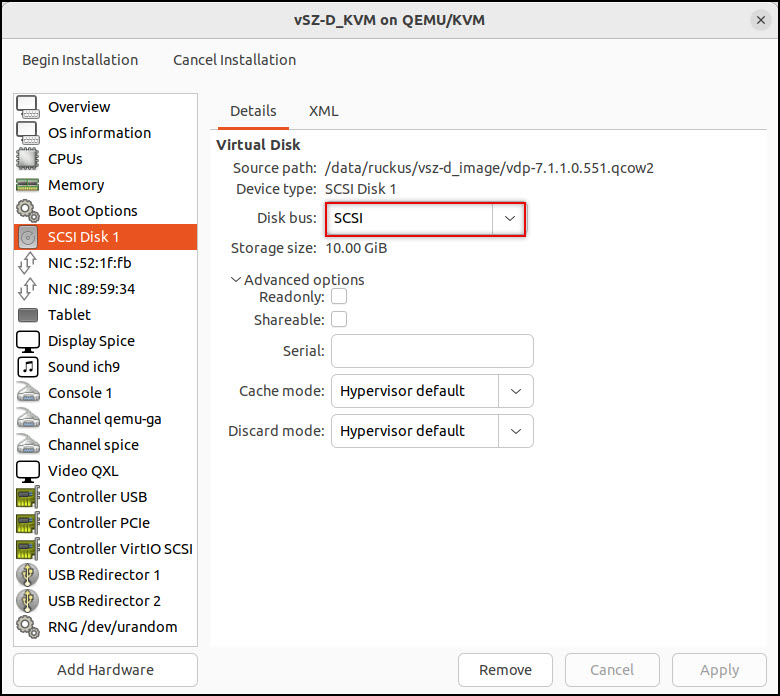
Task: Open the Disk bus SCSI dropdown
Action: click(x=425, y=218)
